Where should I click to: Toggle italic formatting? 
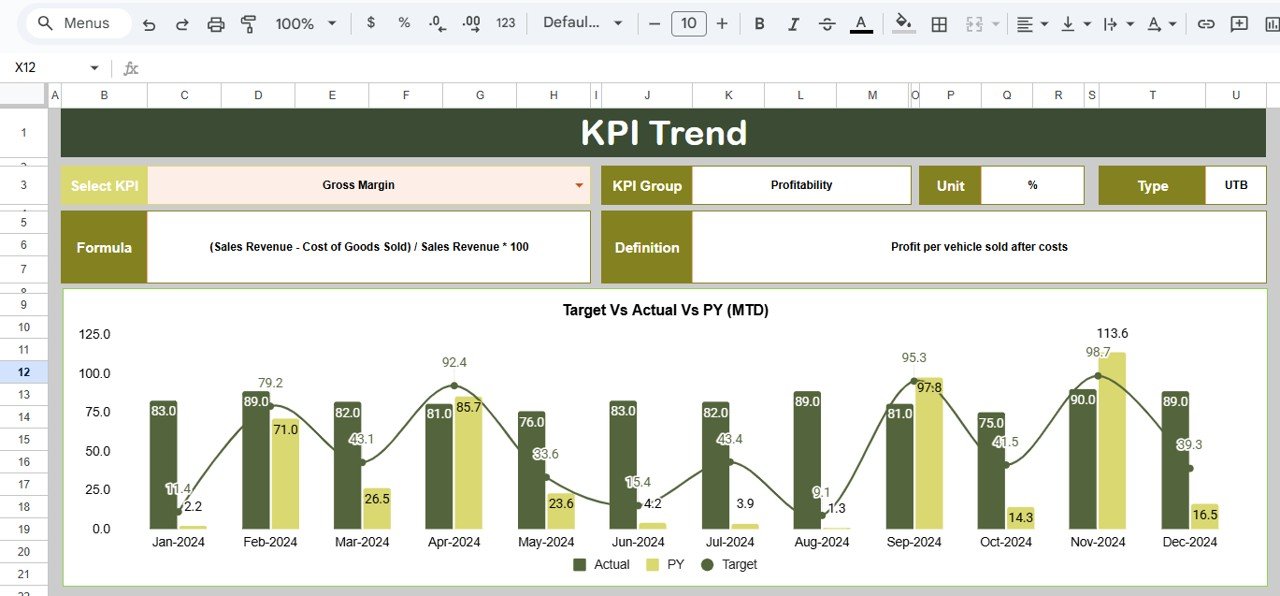(x=793, y=23)
